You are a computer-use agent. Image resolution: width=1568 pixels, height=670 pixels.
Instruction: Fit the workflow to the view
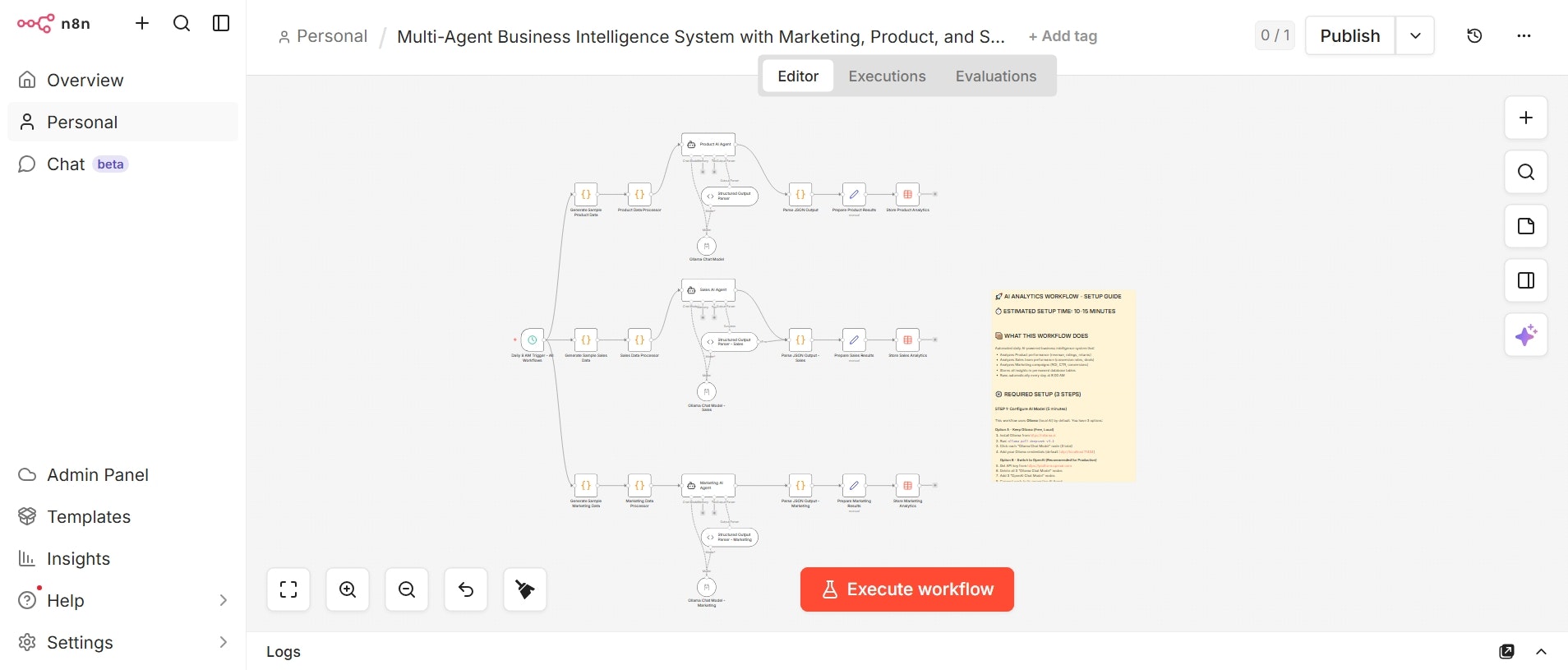[288, 589]
